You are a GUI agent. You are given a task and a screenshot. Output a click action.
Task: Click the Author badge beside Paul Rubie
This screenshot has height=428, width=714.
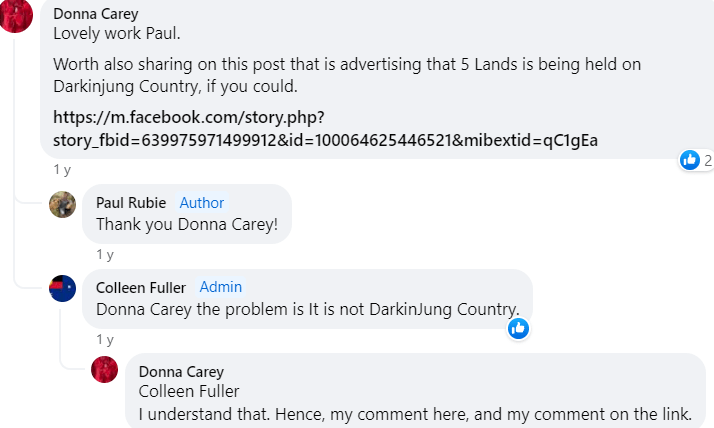[202, 203]
